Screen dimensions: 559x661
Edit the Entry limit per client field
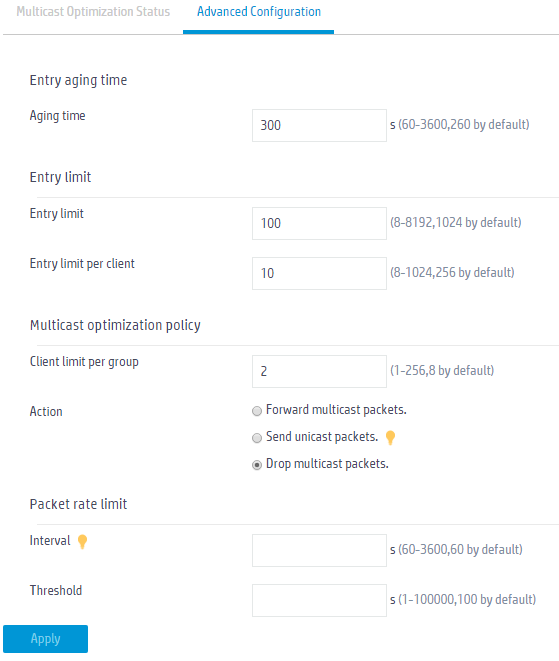319,273
